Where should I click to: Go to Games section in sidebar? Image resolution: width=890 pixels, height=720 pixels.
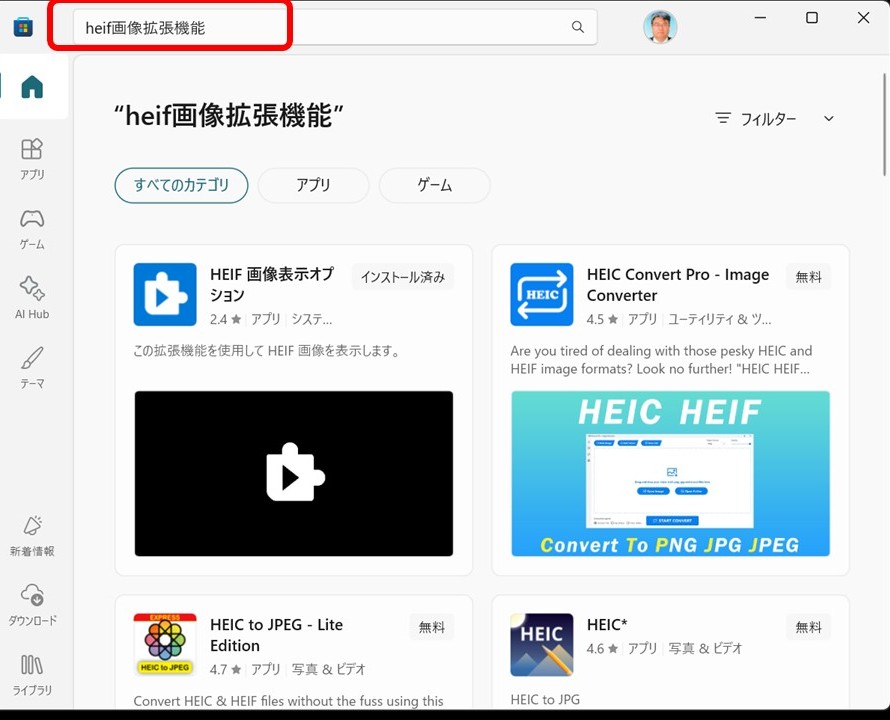[32, 228]
